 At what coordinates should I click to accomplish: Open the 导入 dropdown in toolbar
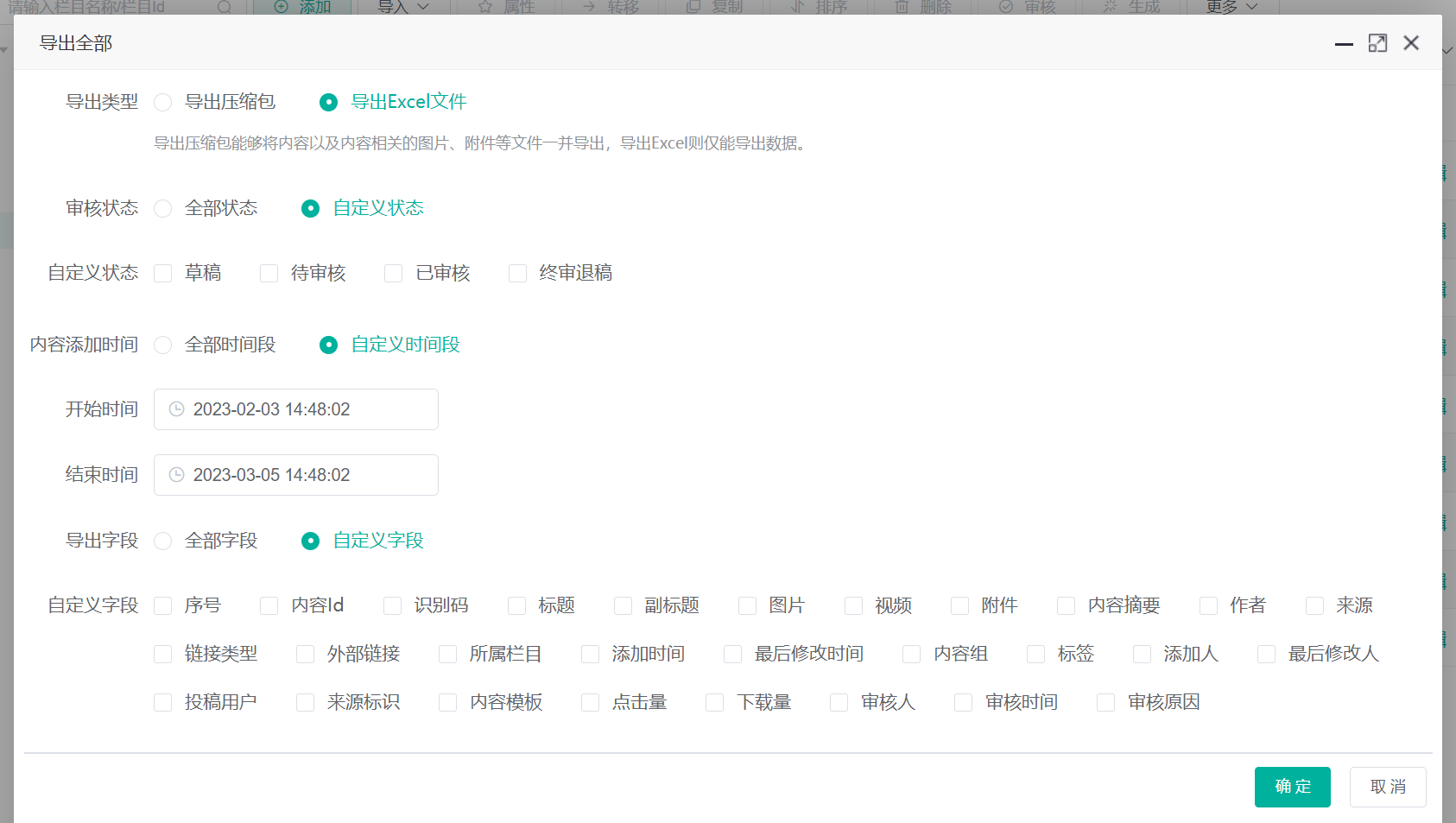click(402, 7)
